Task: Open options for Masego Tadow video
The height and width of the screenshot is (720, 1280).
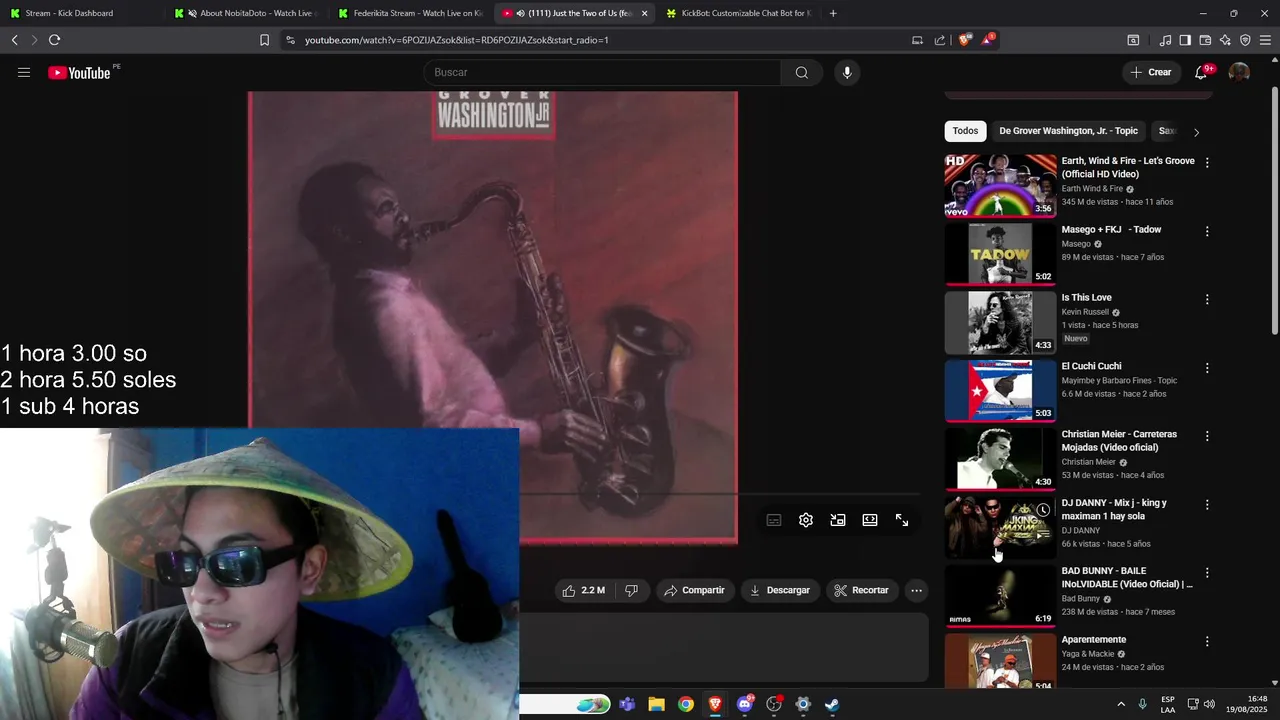Action: pos(1207,231)
